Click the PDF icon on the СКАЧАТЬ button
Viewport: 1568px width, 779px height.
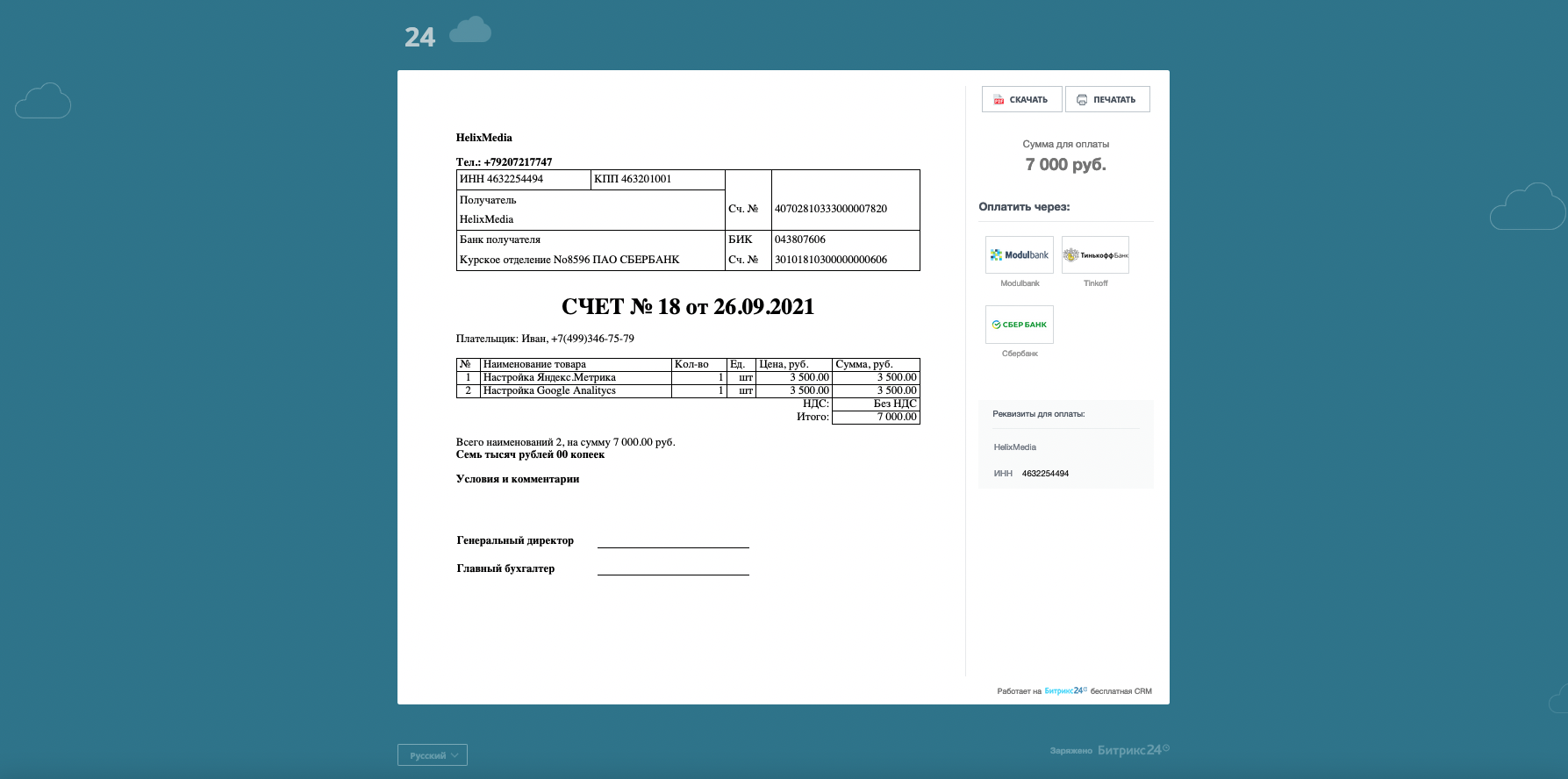[x=999, y=100]
